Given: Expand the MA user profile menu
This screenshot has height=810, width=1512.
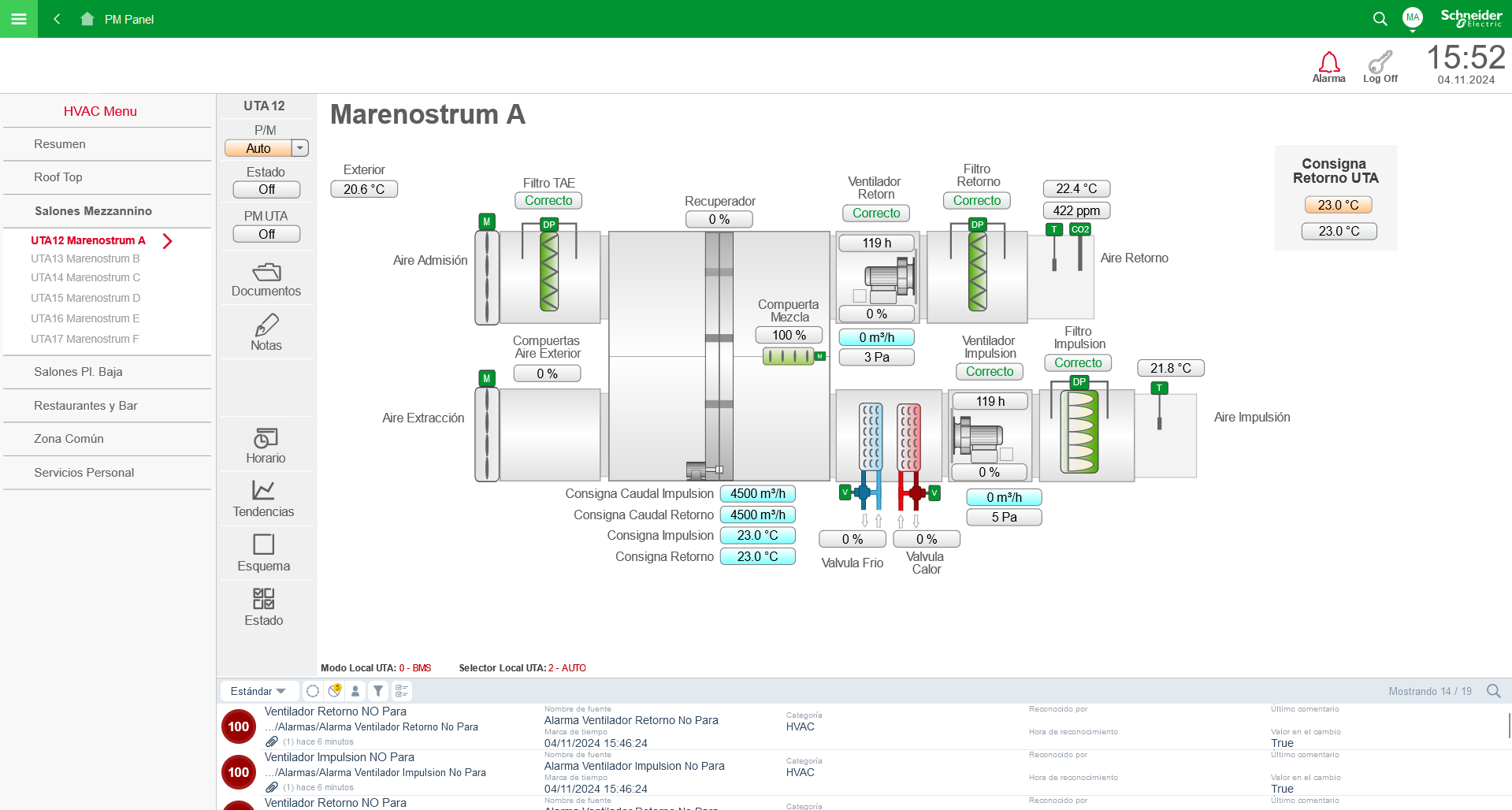Looking at the screenshot, I should [1412, 19].
